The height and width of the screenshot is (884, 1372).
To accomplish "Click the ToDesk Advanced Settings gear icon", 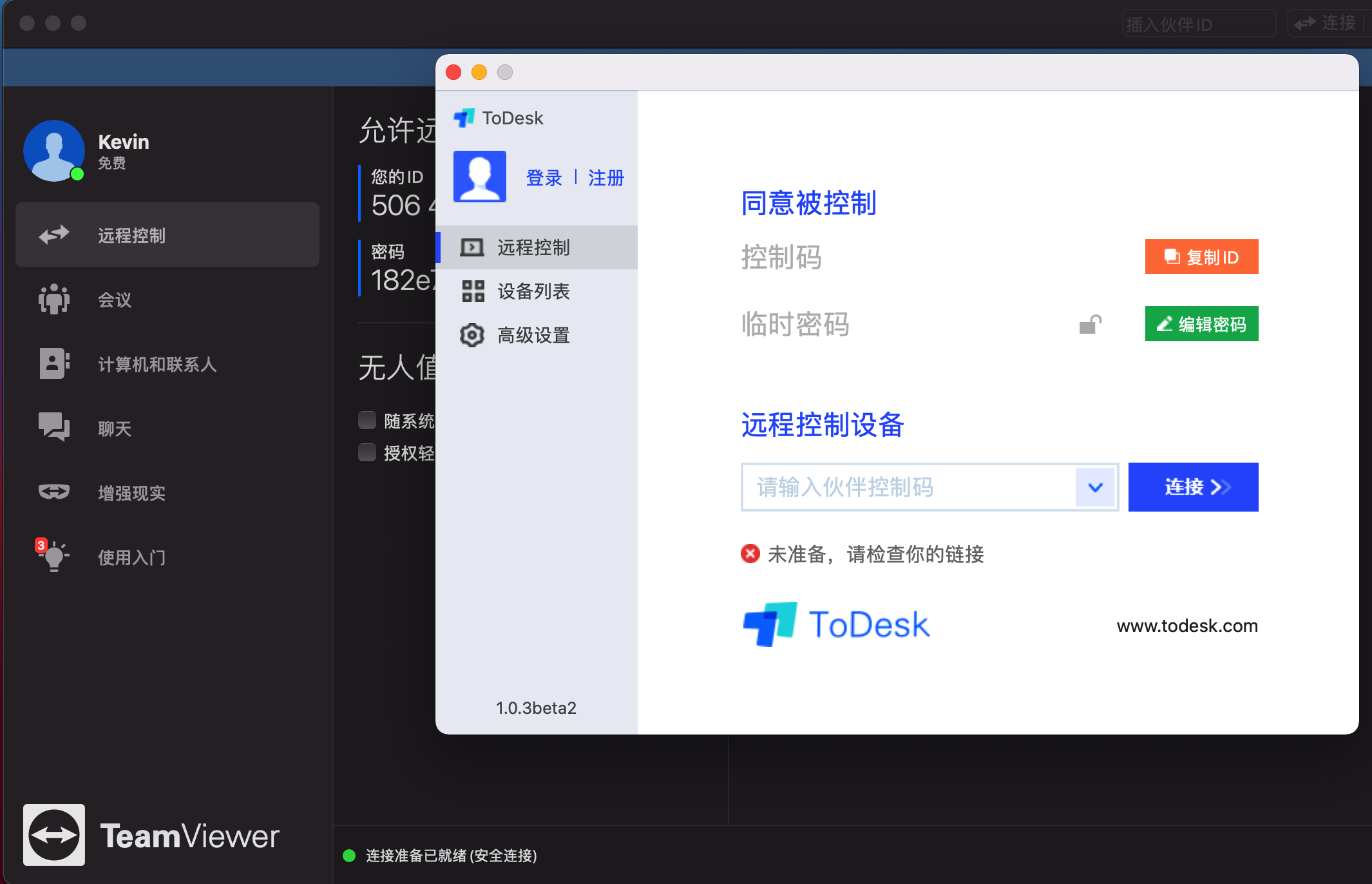I will coord(472,335).
